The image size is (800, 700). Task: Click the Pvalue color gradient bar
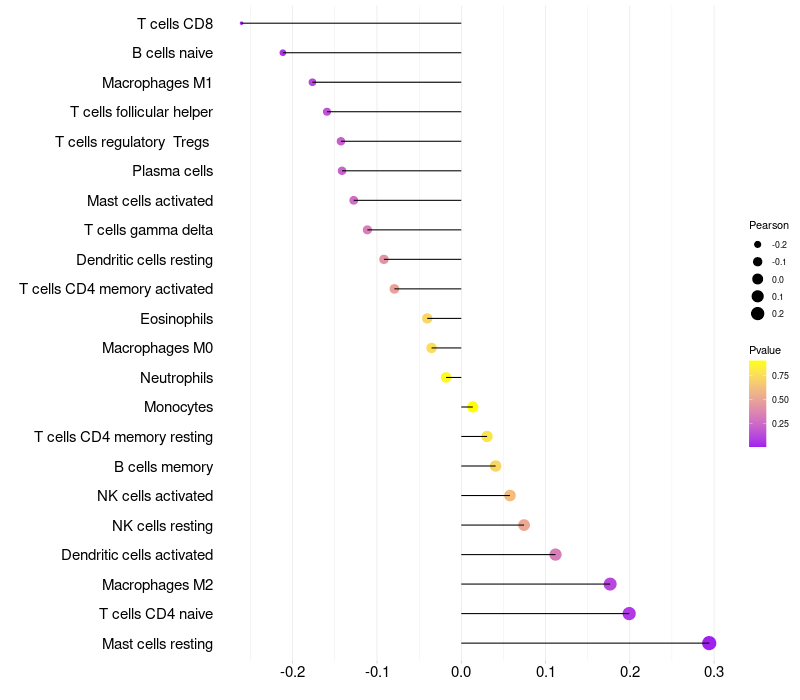tap(757, 404)
